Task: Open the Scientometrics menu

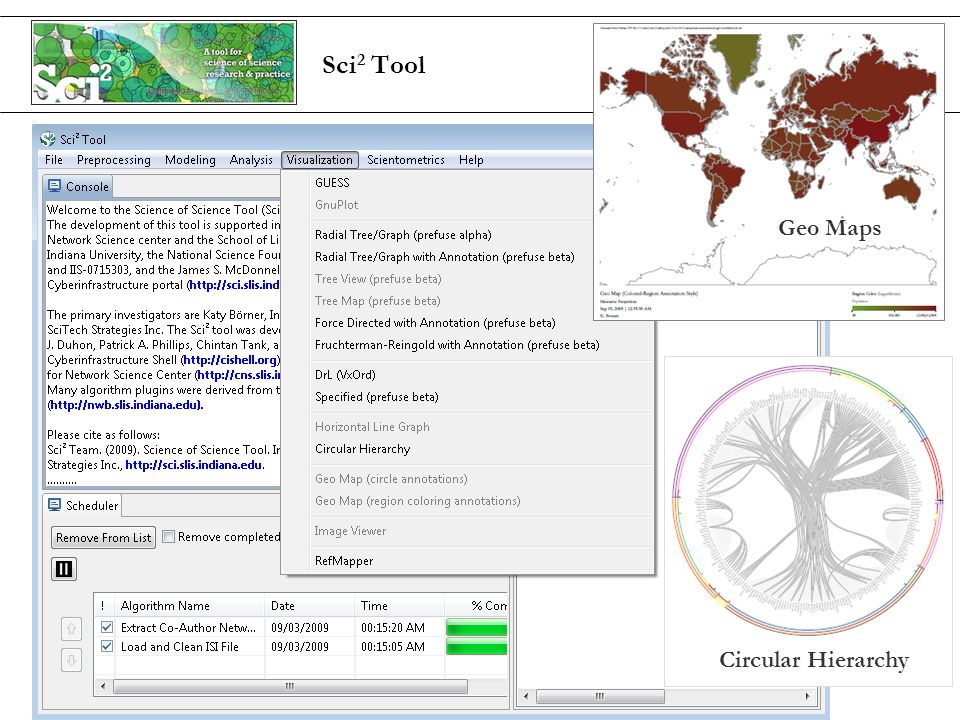Action: [406, 160]
